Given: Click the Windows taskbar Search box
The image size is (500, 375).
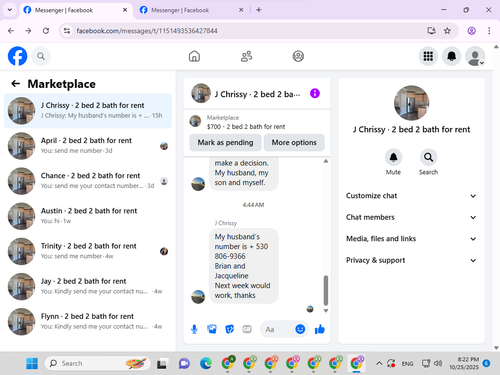Looking at the screenshot, I should 97,363.
